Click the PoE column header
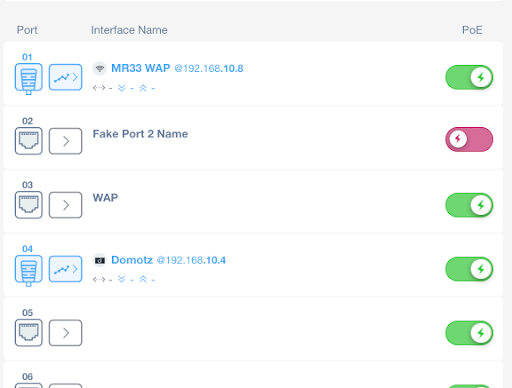This screenshot has height=388, width=512. point(472,30)
